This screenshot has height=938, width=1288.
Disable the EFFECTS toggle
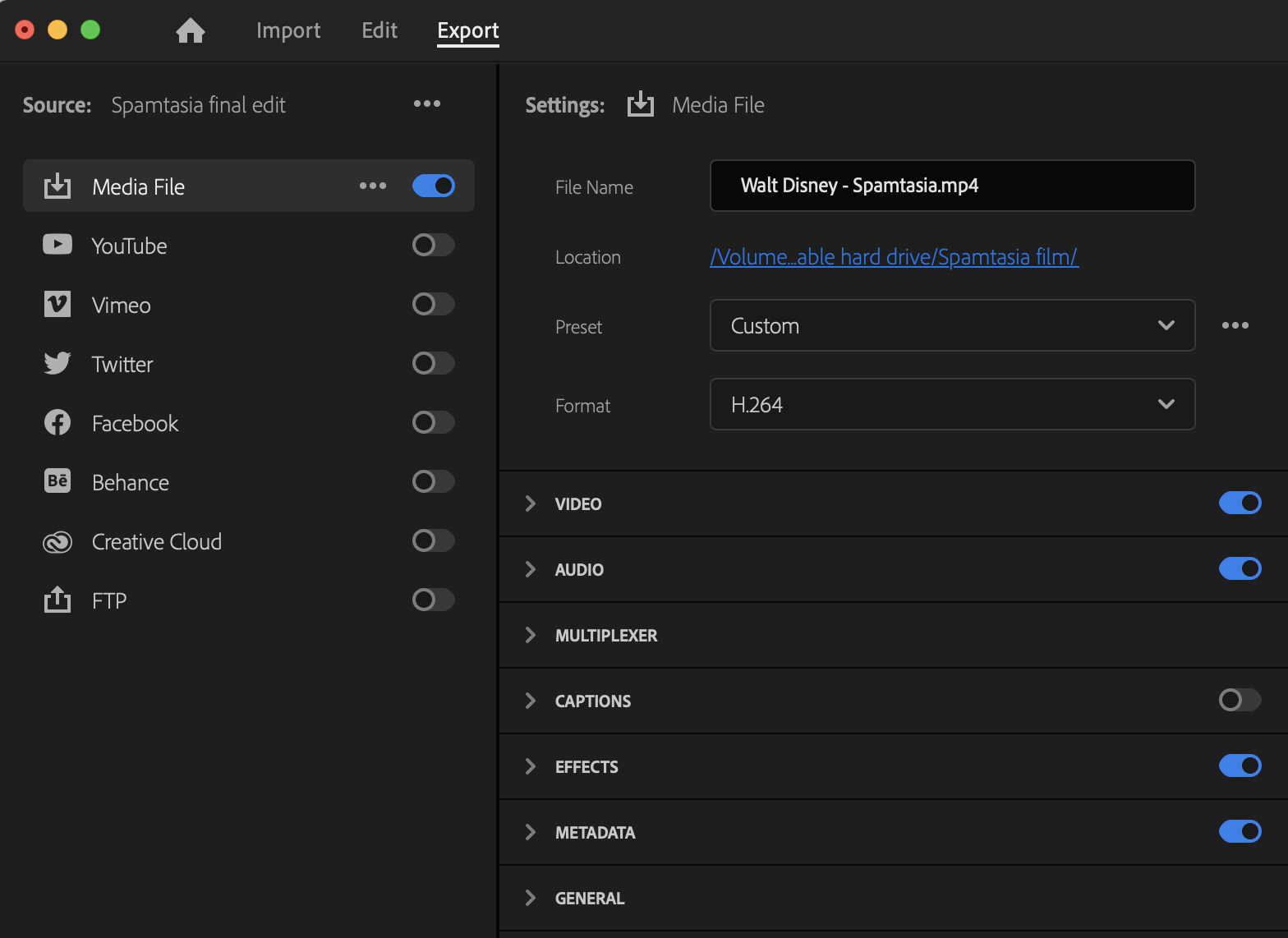coord(1240,766)
